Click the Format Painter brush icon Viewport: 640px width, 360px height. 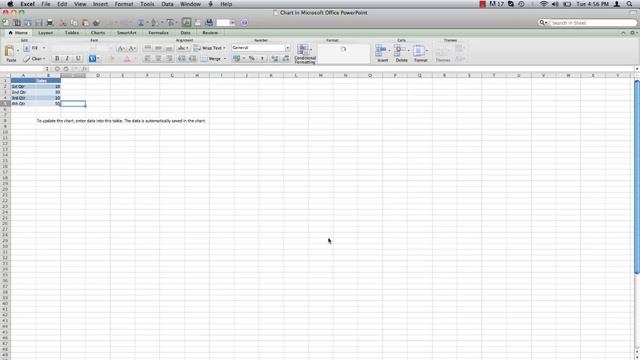(96, 22)
